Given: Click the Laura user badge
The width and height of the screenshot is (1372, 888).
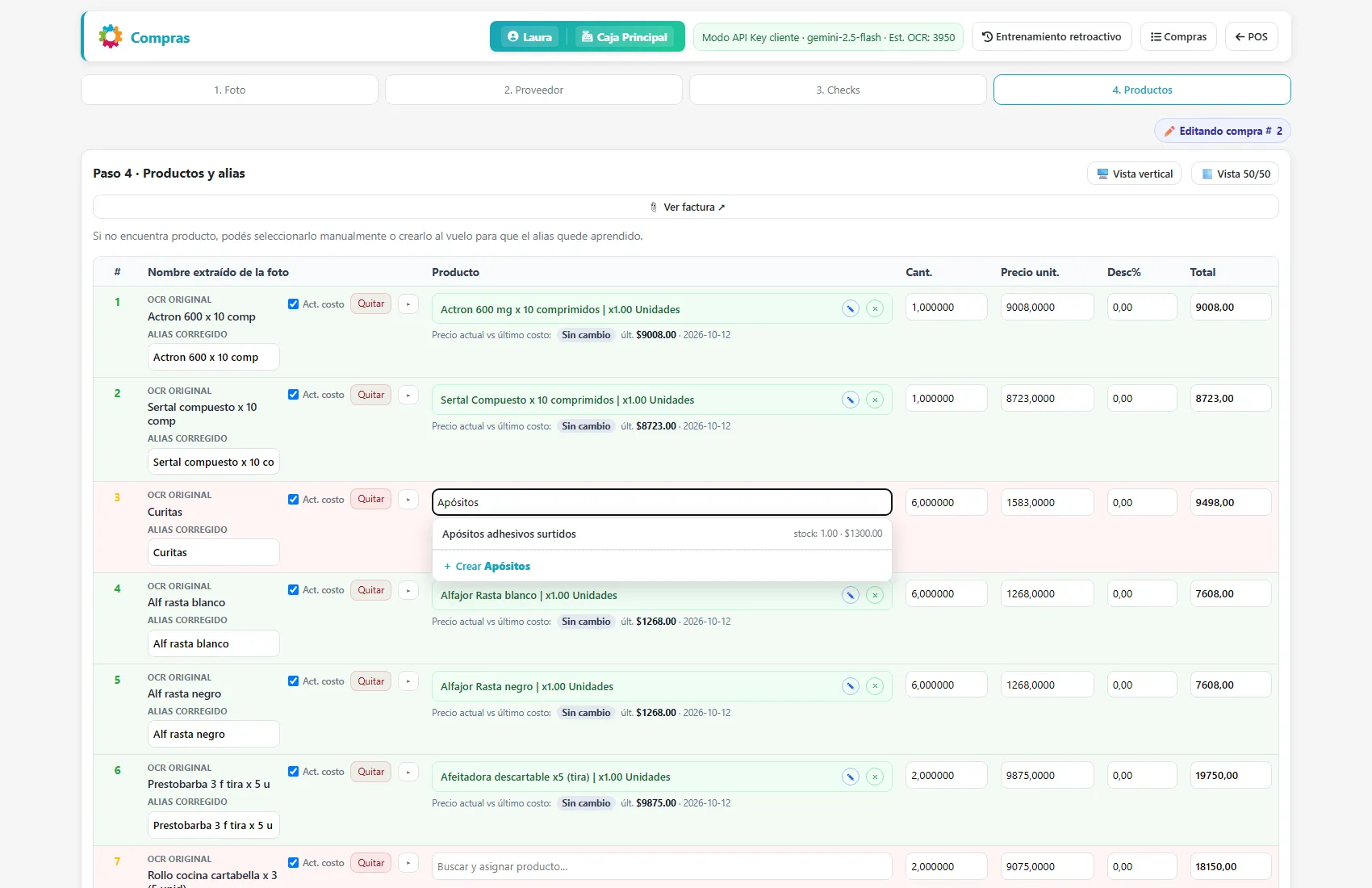Looking at the screenshot, I should [529, 36].
